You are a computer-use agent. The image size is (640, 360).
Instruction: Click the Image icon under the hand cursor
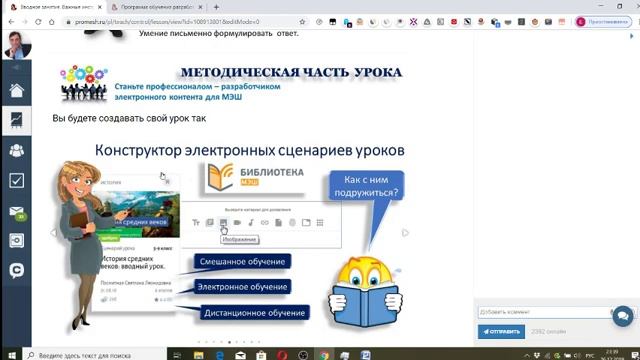point(223,222)
